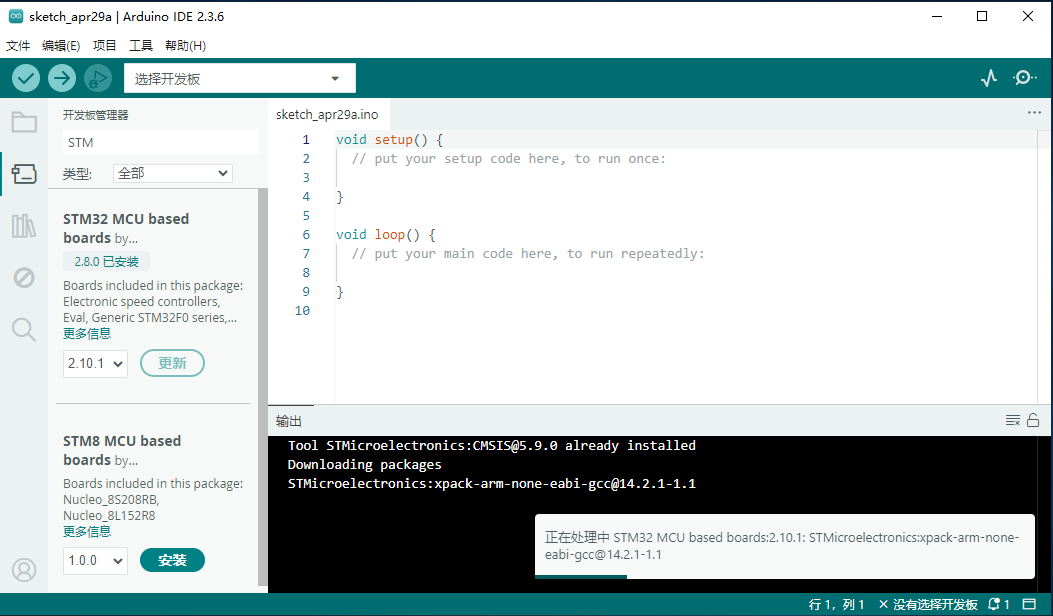This screenshot has width=1053, height=616.
Task: Open the Search magnifier sidebar icon
Action: [24, 329]
